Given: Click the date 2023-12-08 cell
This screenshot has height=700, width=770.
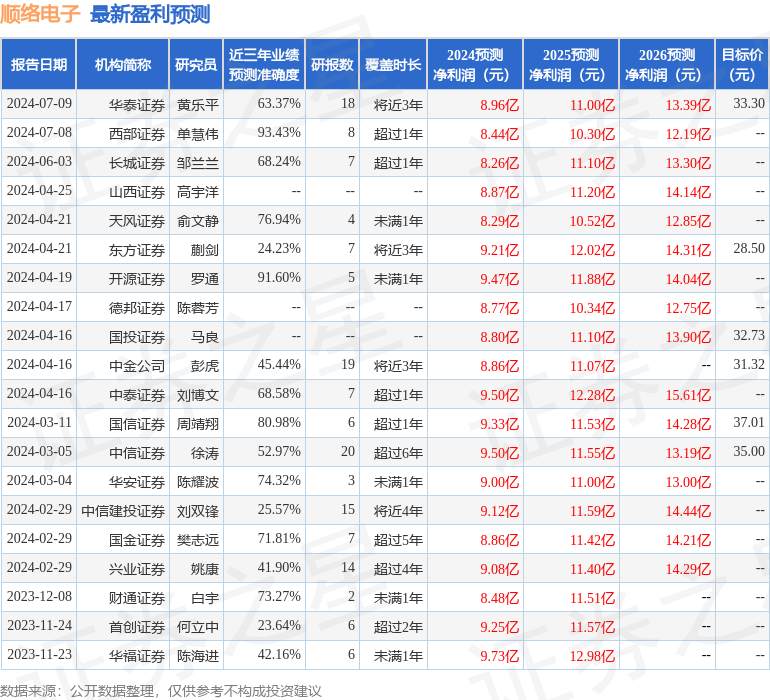Looking at the screenshot, I should (x=39, y=596).
